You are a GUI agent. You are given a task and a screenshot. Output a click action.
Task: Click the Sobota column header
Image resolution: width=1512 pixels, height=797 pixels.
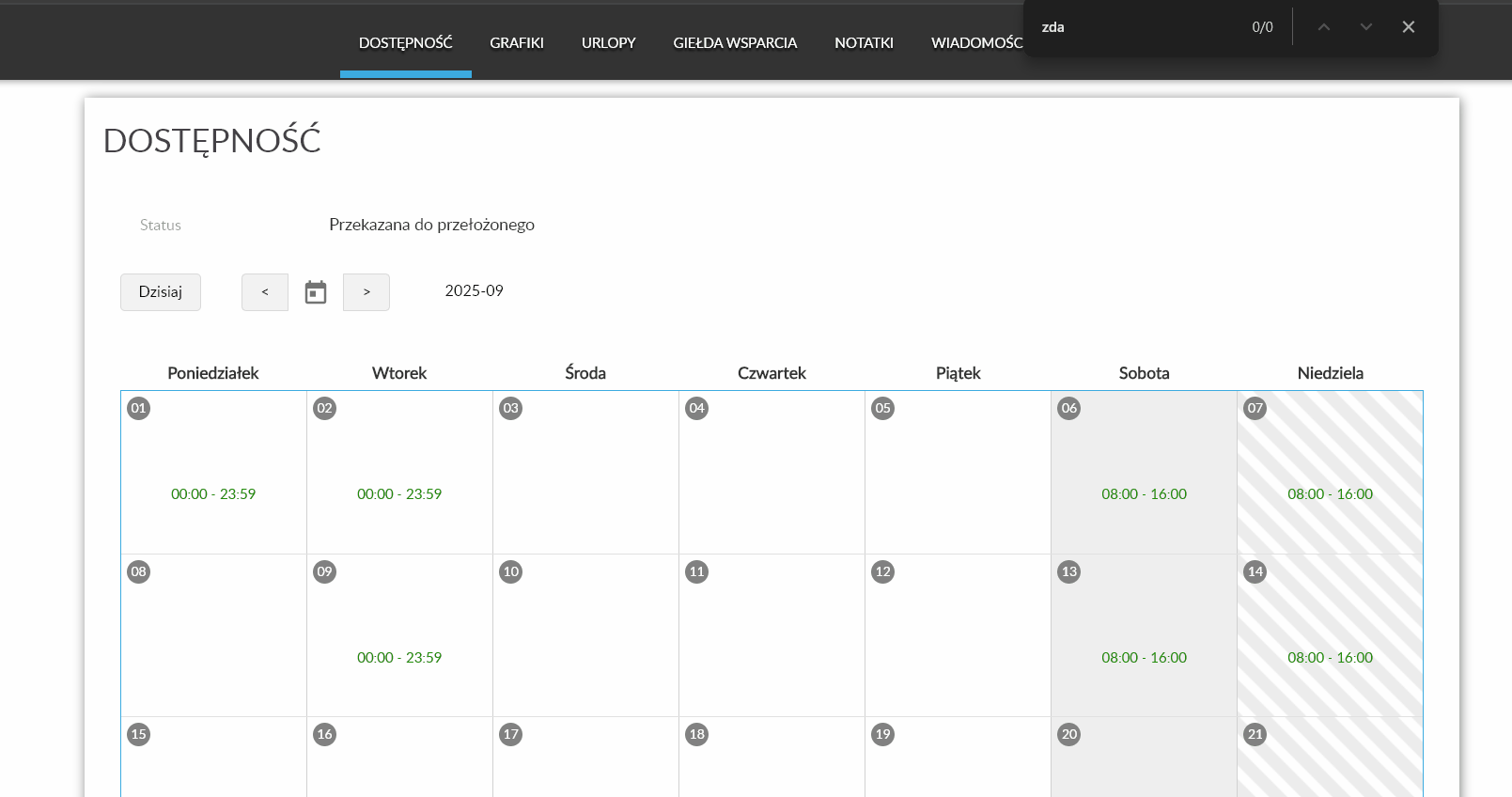click(x=1144, y=373)
